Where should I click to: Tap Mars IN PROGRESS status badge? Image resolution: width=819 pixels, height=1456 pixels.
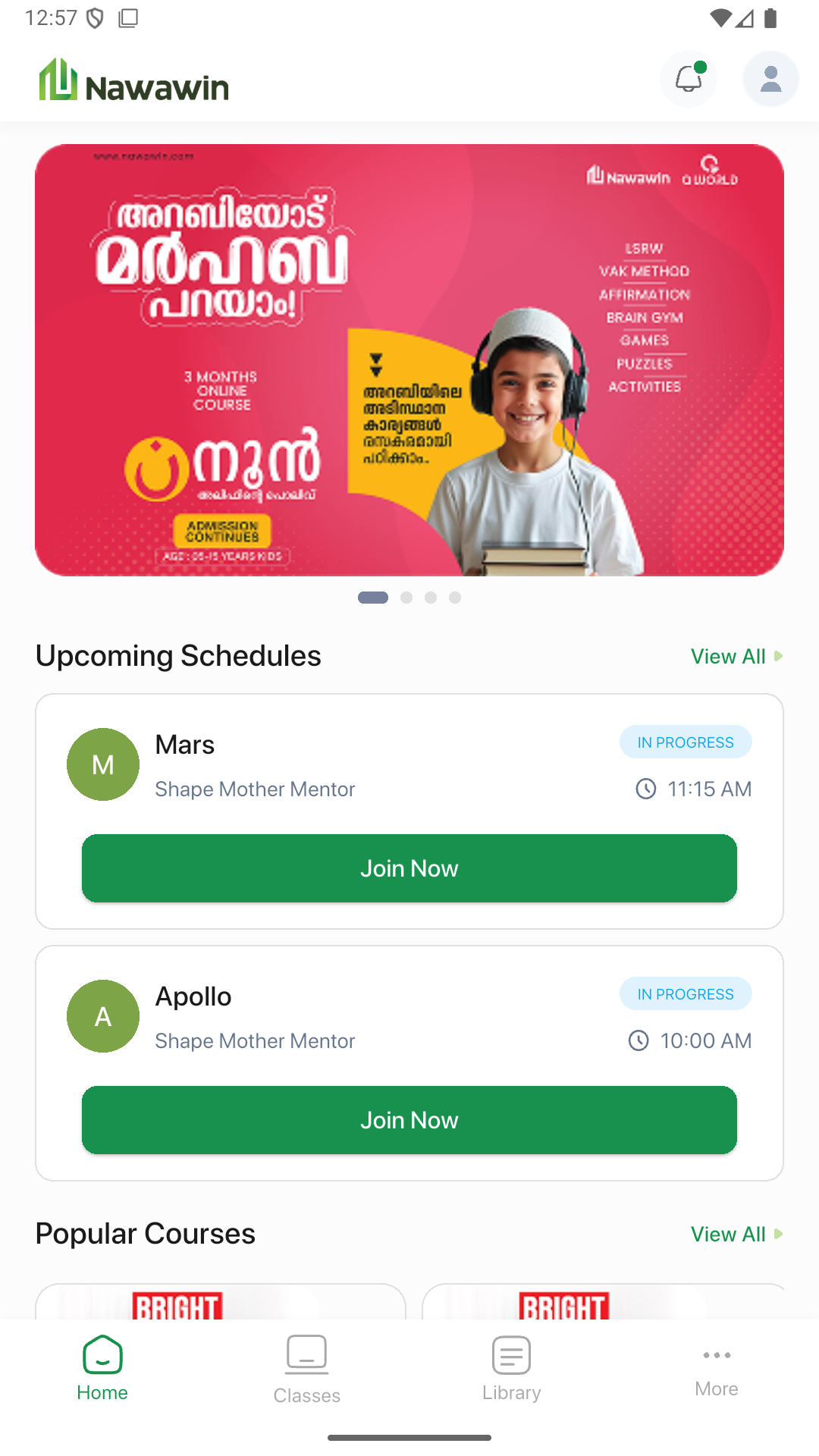click(686, 742)
